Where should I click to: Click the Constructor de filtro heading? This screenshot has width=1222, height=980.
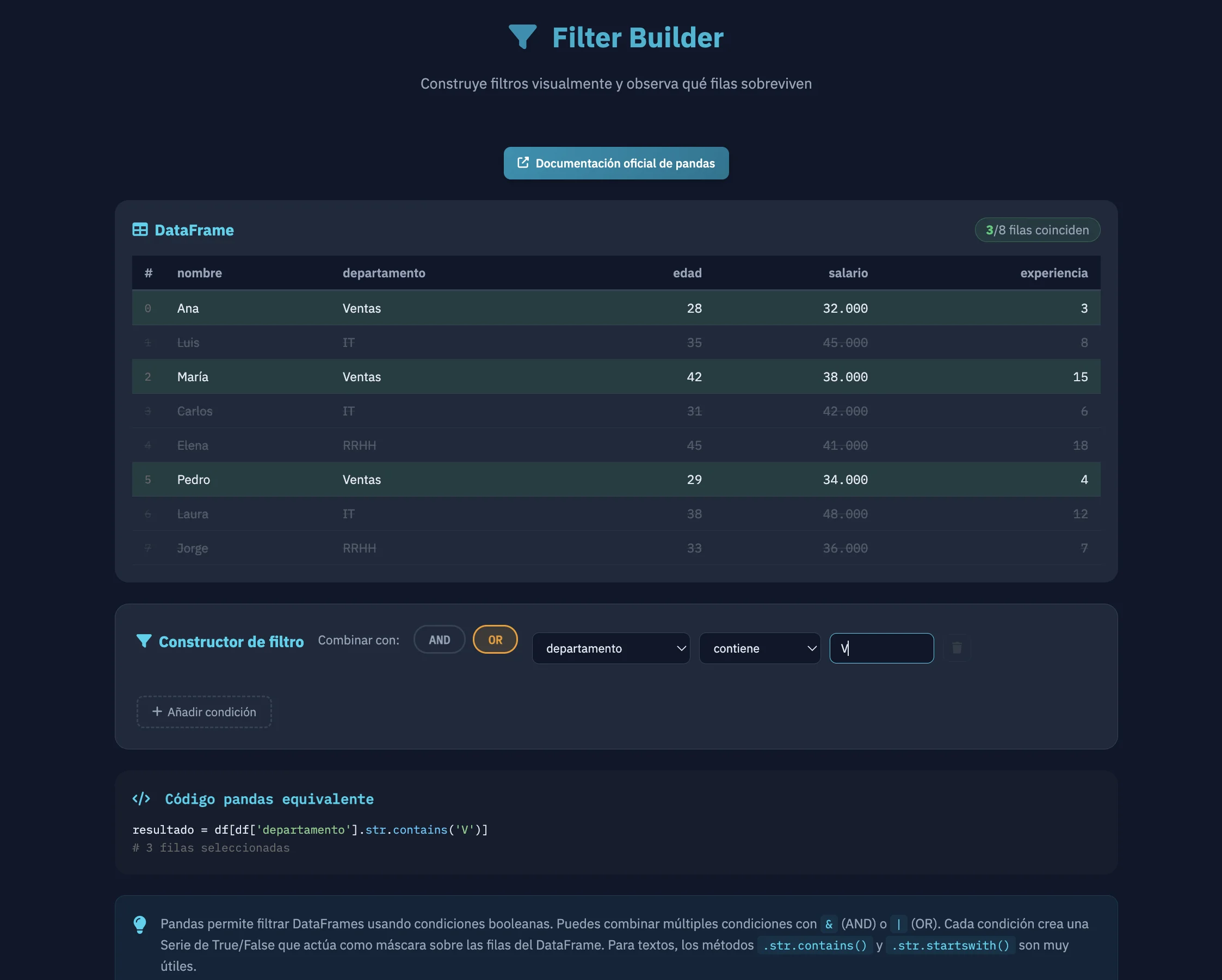click(231, 641)
